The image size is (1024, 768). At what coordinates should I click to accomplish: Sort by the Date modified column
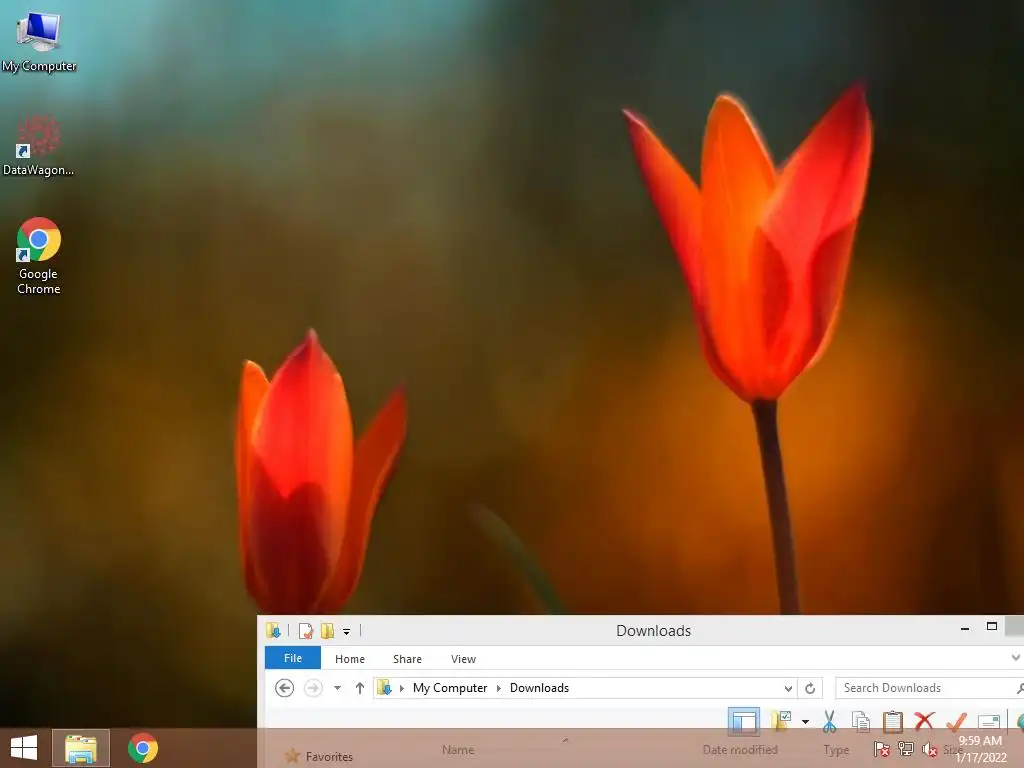[x=740, y=750]
